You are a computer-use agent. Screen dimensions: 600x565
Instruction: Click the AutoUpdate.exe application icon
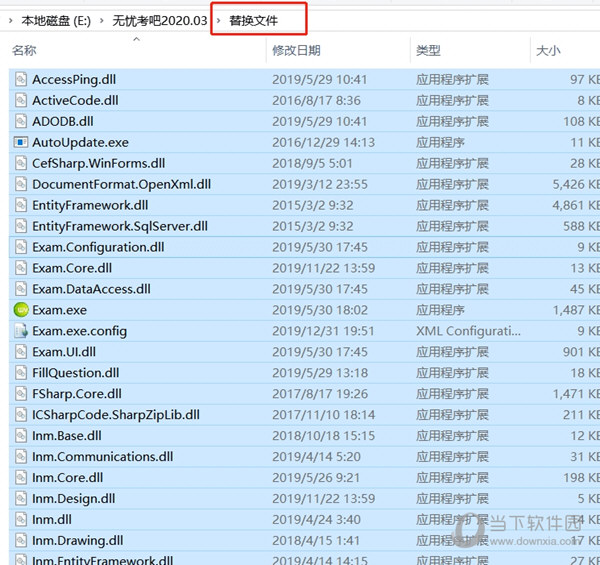[x=21, y=142]
